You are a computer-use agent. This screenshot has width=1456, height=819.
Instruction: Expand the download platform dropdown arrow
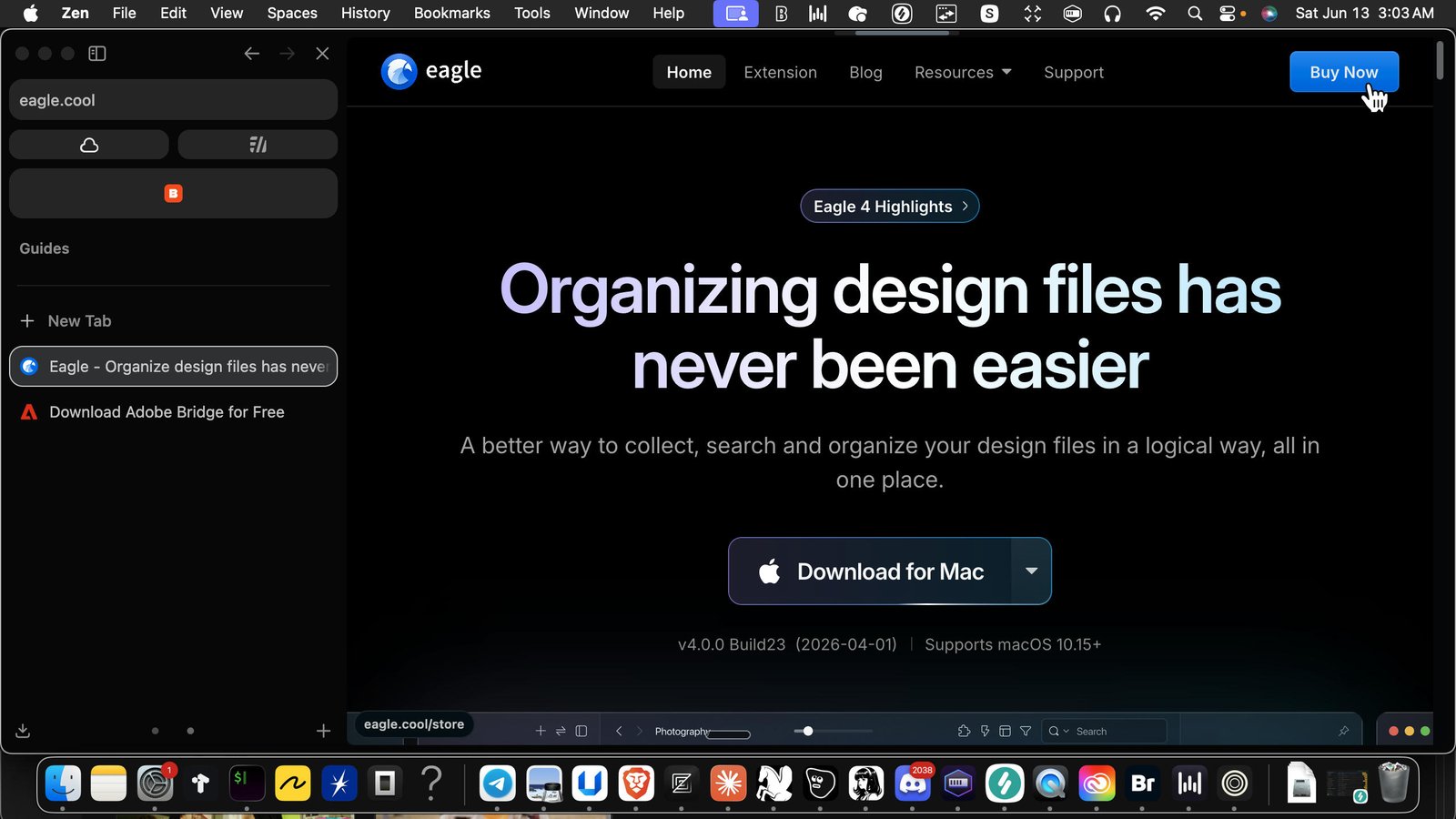pos(1031,571)
